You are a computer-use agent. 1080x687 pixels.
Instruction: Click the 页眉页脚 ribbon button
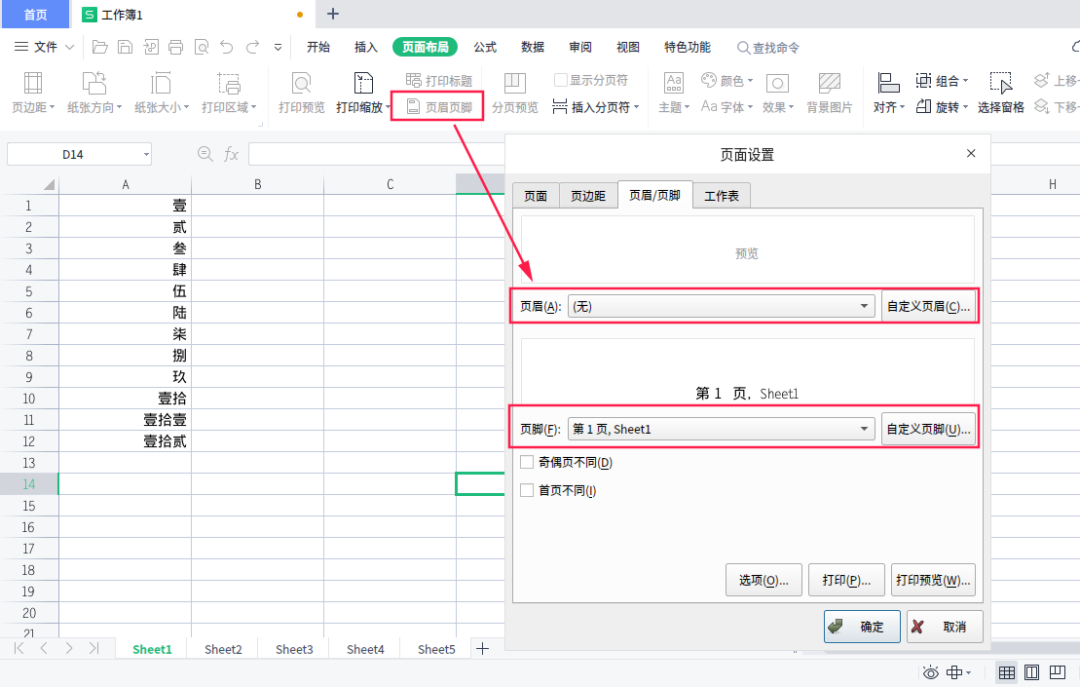pyautogui.click(x=439, y=107)
